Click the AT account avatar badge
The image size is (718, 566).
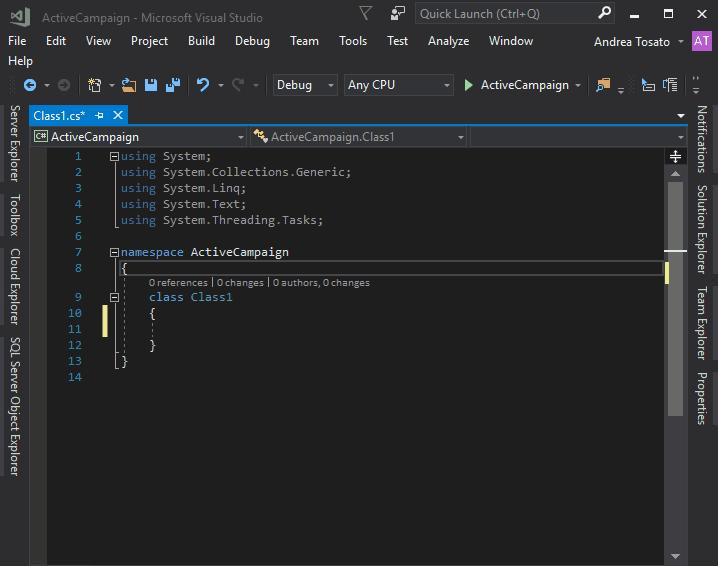click(702, 42)
